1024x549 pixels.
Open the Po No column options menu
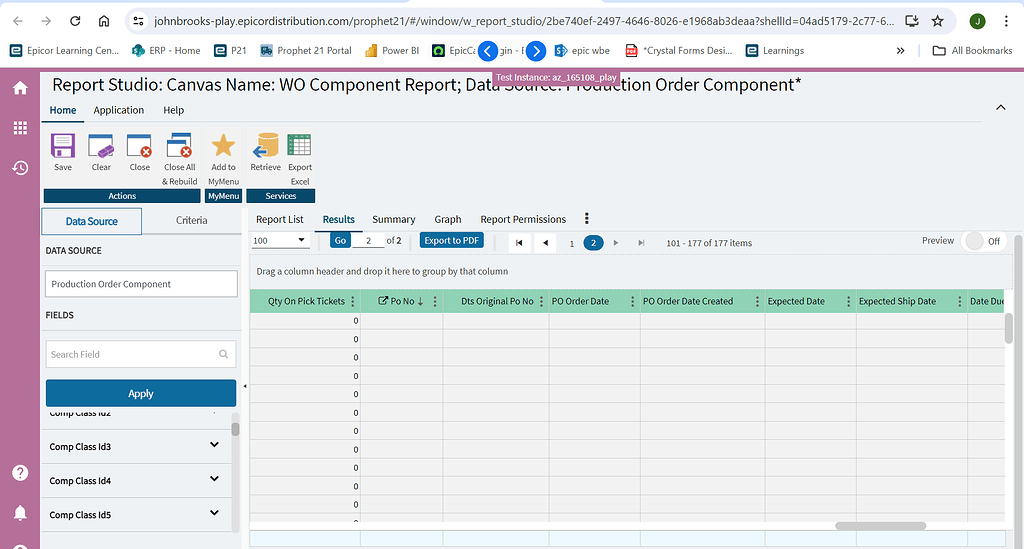435,301
